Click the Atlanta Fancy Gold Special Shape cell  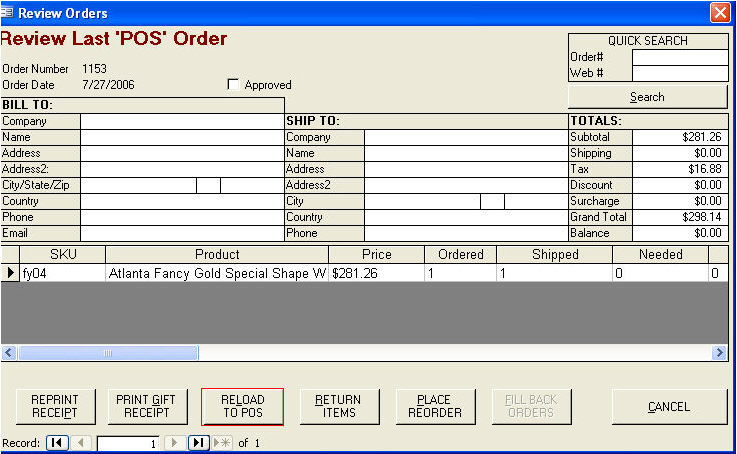coord(217,273)
